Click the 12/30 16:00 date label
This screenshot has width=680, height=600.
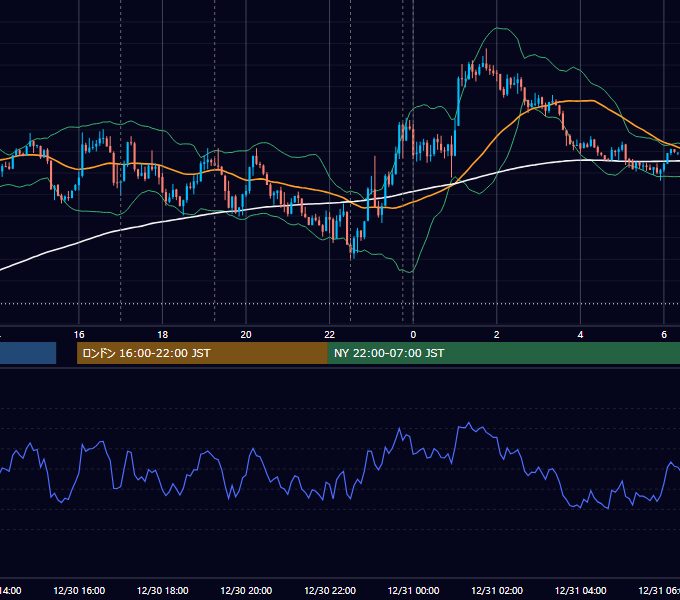(x=79, y=591)
